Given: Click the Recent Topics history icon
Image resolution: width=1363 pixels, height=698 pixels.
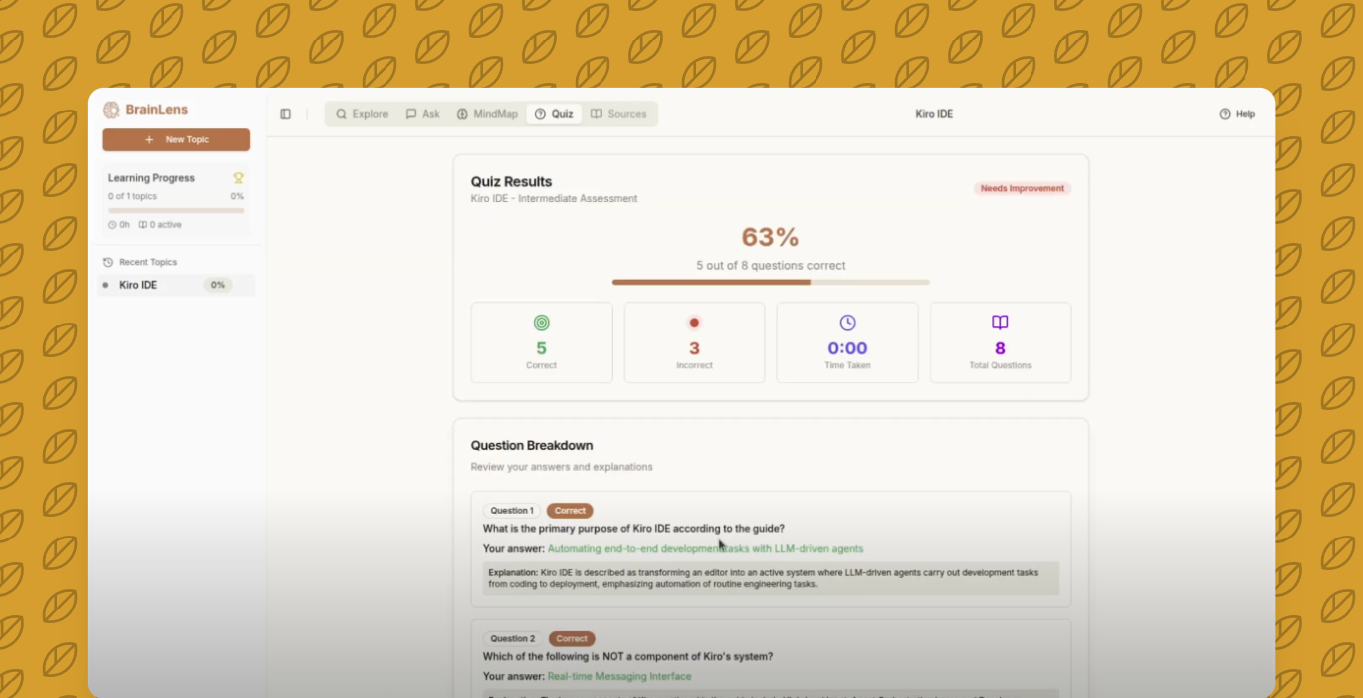Looking at the screenshot, I should pyautogui.click(x=108, y=262).
